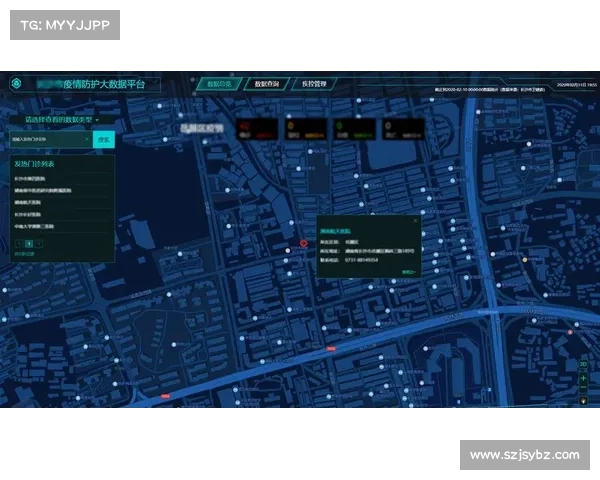Clear the search box with the X icon

(87, 139)
